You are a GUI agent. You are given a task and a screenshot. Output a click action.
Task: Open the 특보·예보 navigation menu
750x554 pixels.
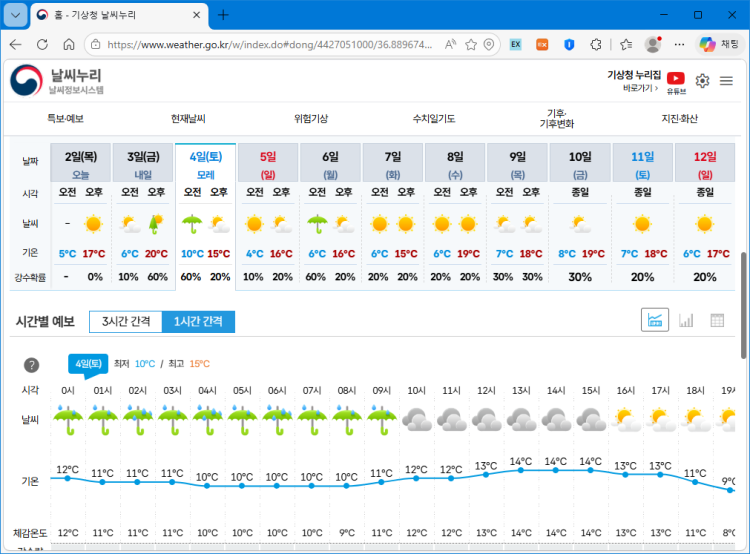(66, 118)
